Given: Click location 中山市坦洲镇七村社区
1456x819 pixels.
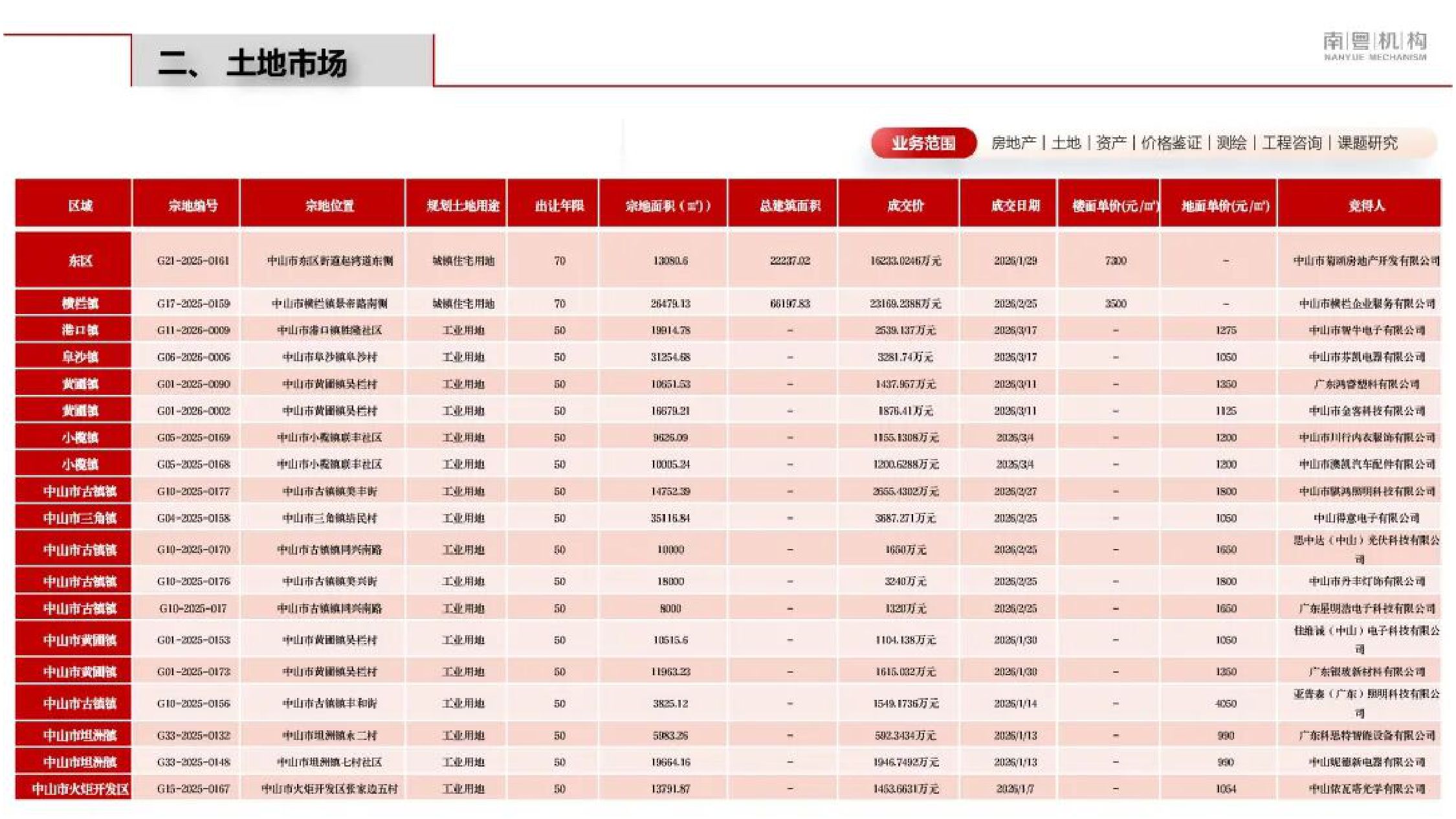Looking at the screenshot, I should (x=329, y=762).
